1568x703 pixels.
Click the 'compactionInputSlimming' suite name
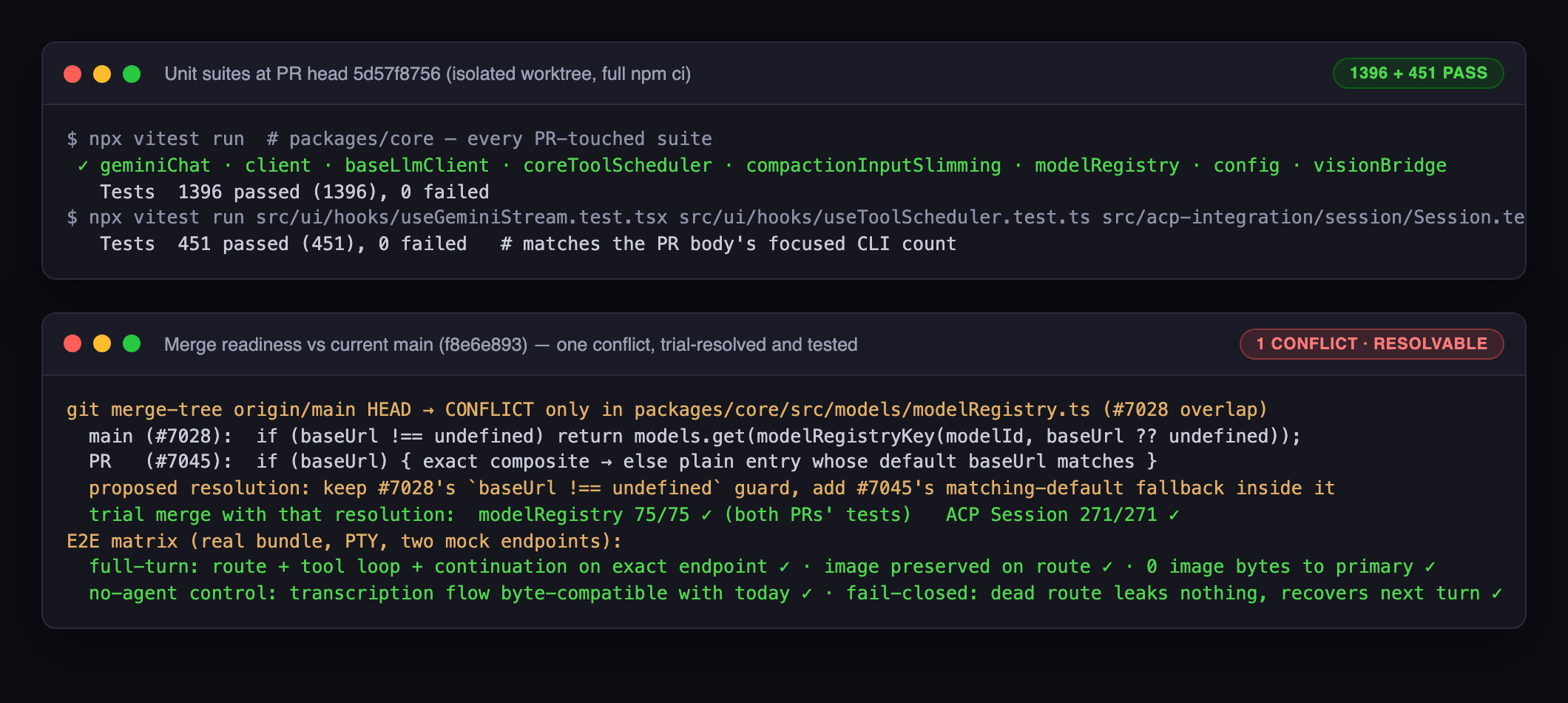tap(873, 166)
